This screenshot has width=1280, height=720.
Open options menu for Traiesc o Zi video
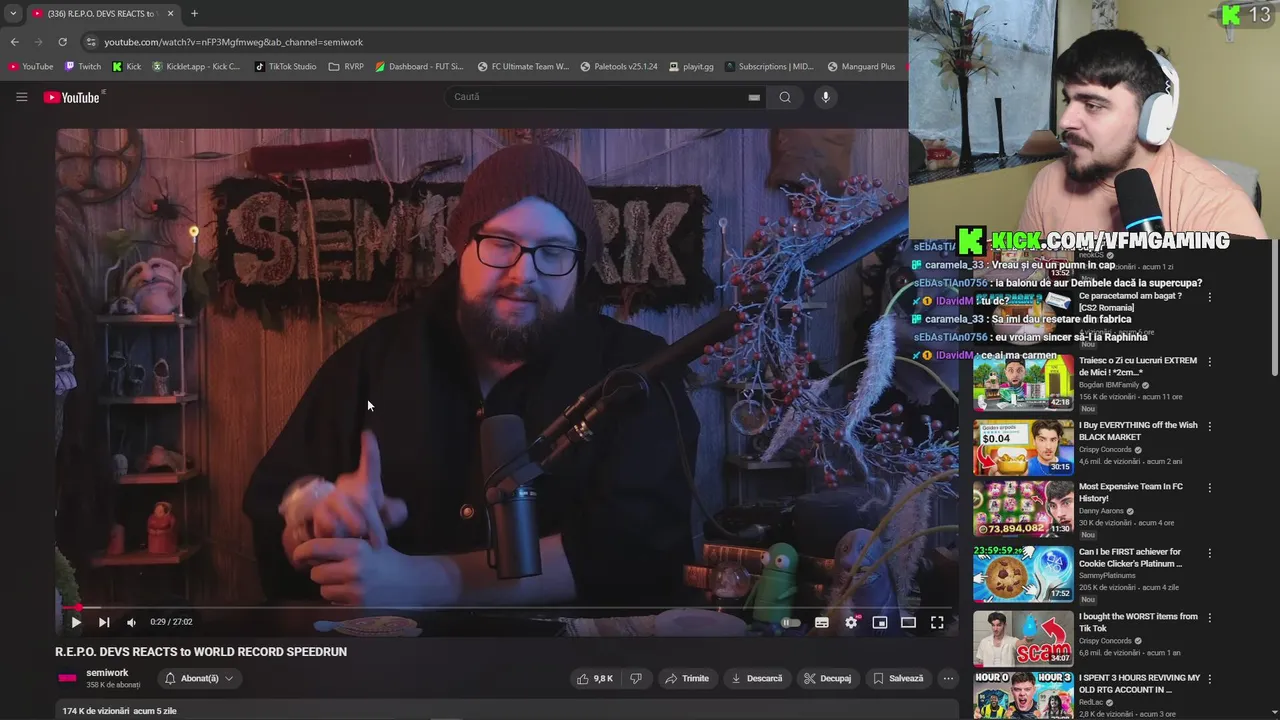pos(1209,361)
